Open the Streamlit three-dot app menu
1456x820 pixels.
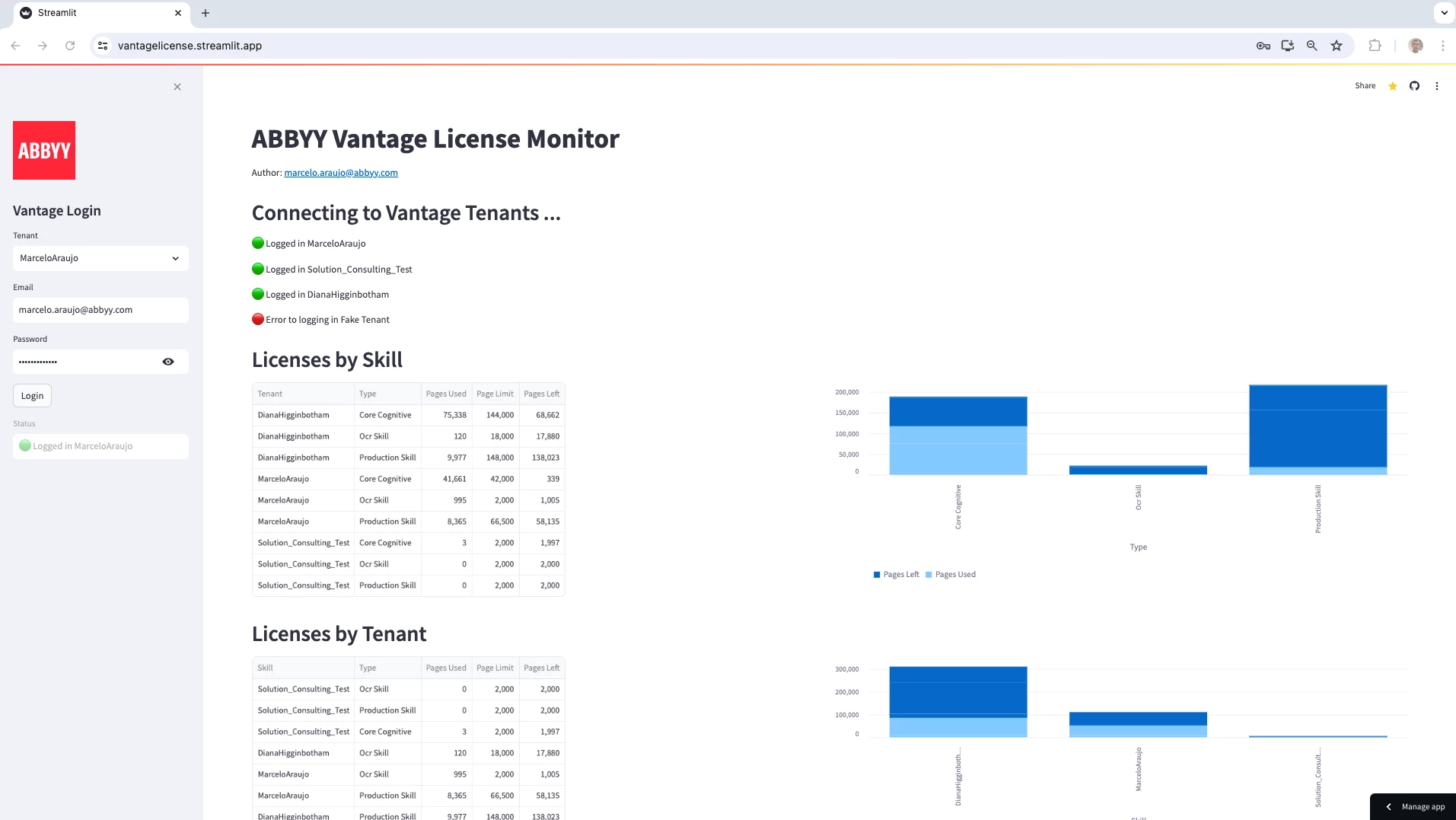[x=1437, y=86]
